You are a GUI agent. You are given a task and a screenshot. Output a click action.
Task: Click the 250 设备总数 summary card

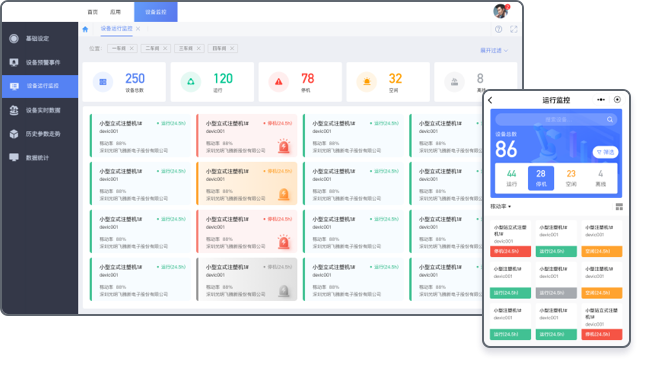(124, 82)
